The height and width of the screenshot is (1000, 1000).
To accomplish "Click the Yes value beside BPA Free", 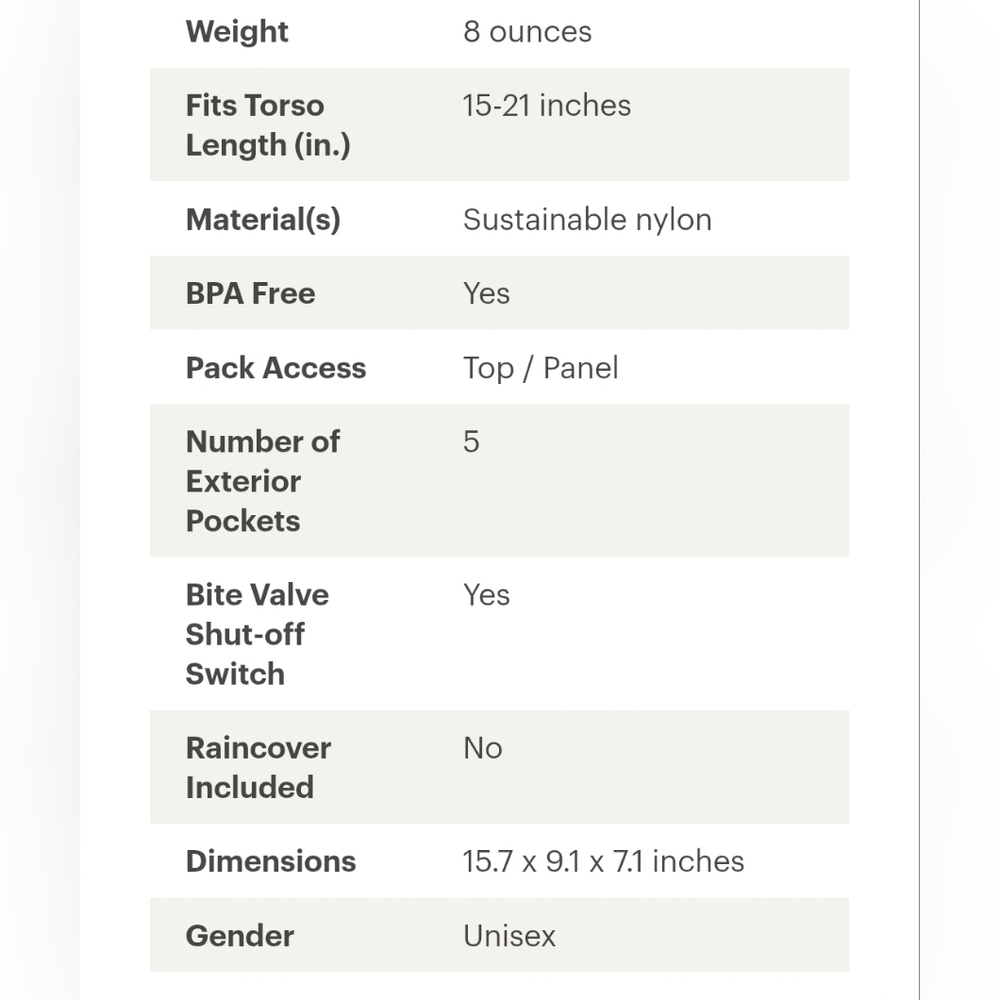I will coord(487,294).
